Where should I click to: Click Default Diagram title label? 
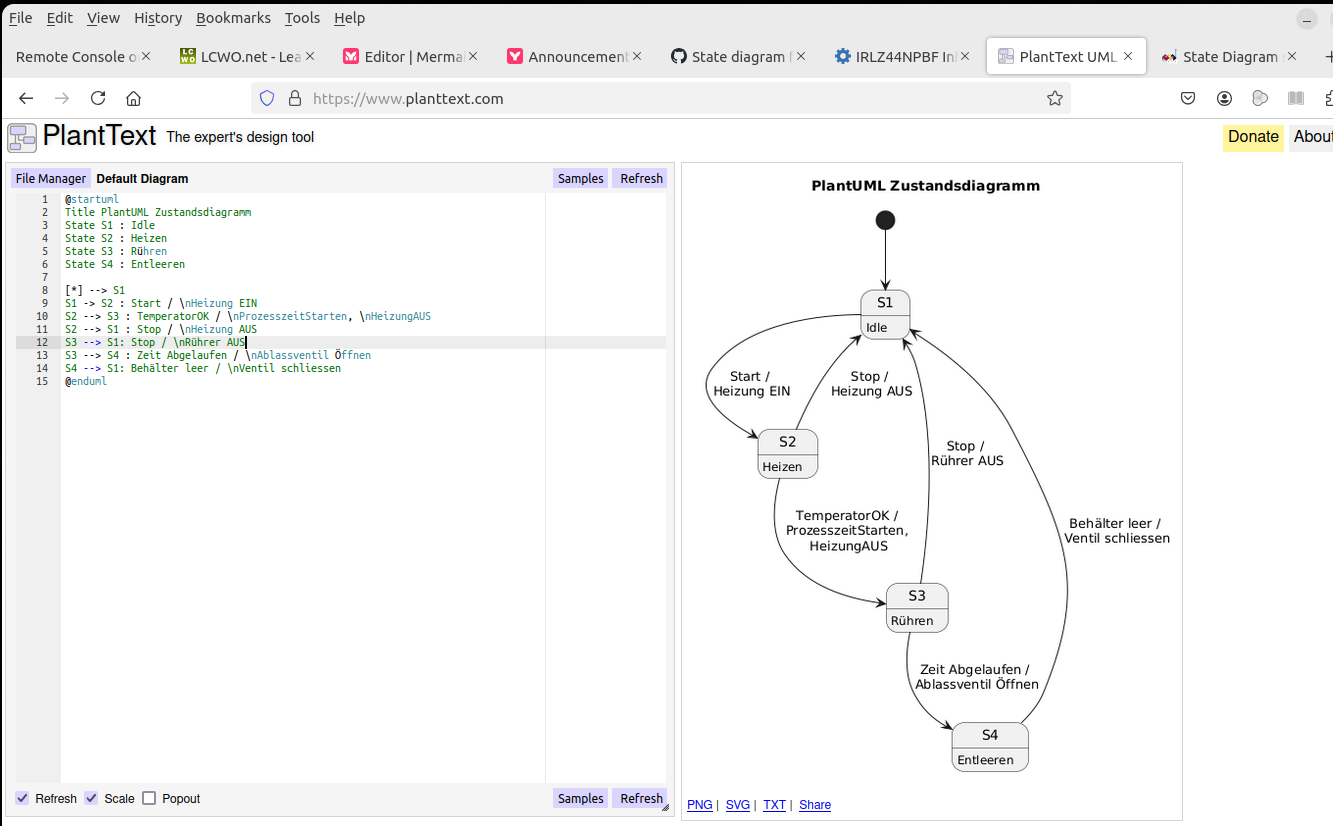pos(142,178)
